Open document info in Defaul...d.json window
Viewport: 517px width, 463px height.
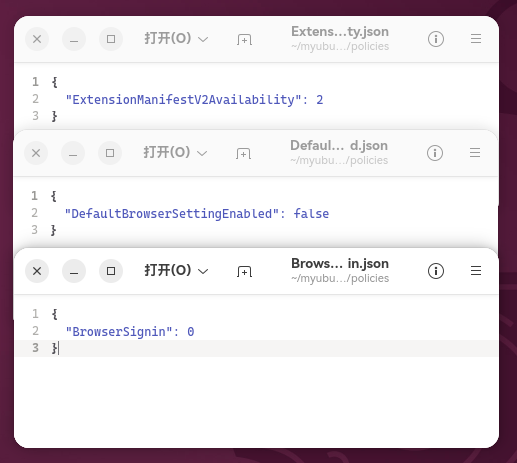pyautogui.click(x=435, y=153)
